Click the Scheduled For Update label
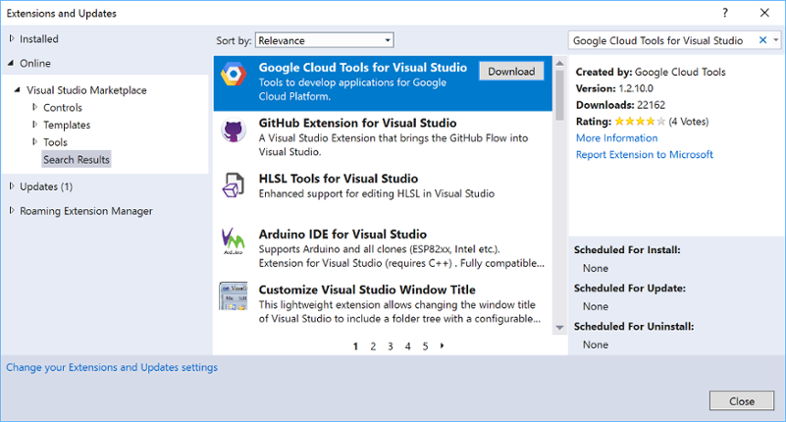 (630, 288)
